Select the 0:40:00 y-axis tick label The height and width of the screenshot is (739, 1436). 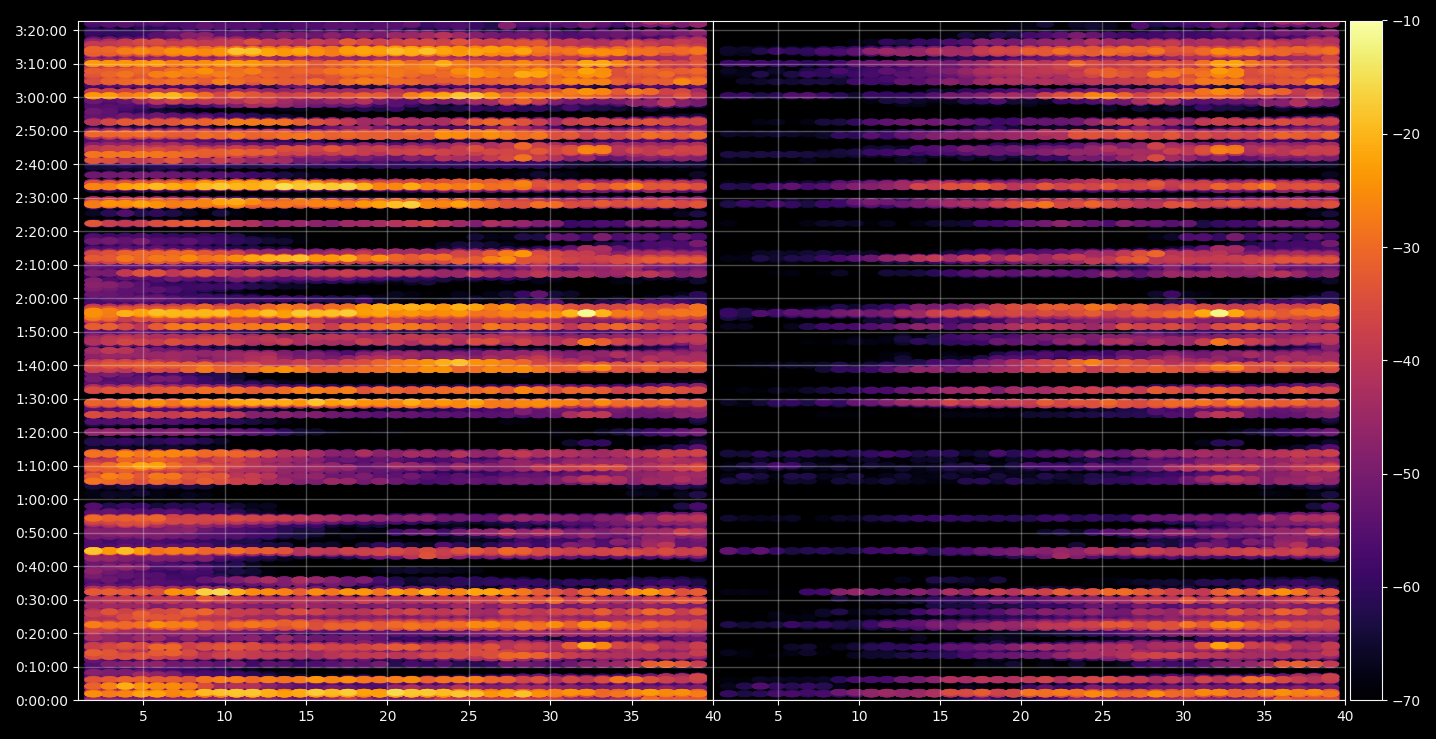click(x=41, y=567)
